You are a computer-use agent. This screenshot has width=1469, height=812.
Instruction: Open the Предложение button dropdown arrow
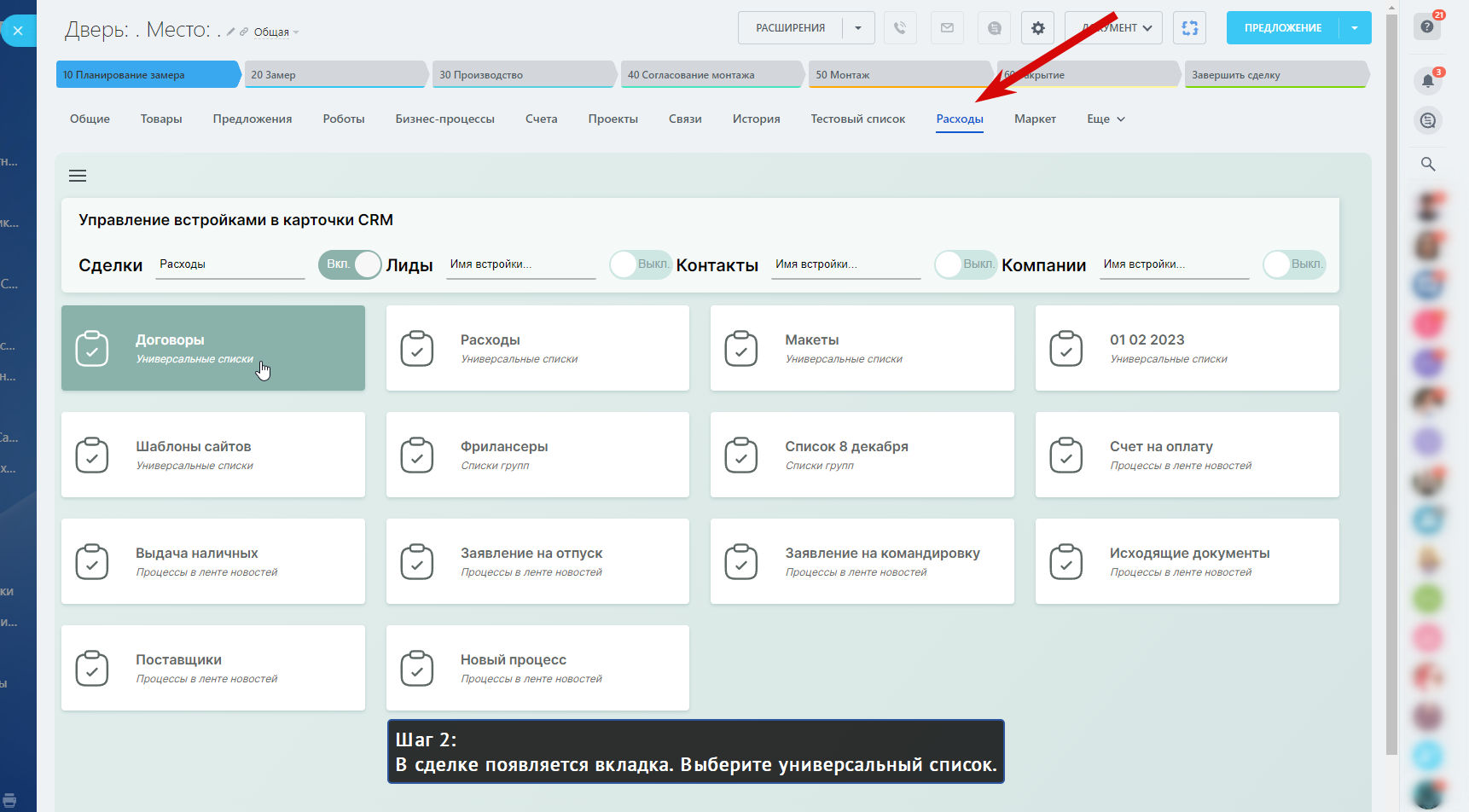tap(1355, 28)
